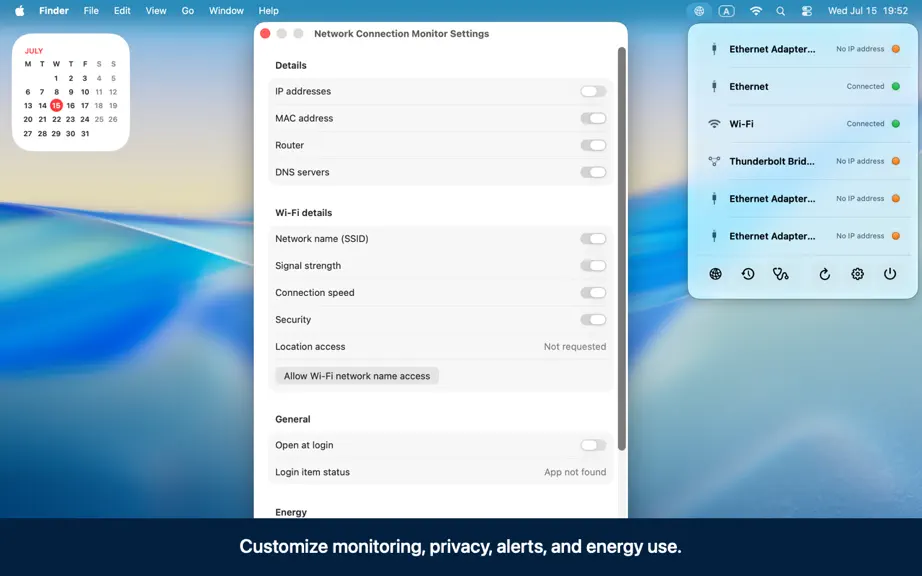Open the network monitor globe in menu bar
Screen dimensions: 922x576
point(699,11)
